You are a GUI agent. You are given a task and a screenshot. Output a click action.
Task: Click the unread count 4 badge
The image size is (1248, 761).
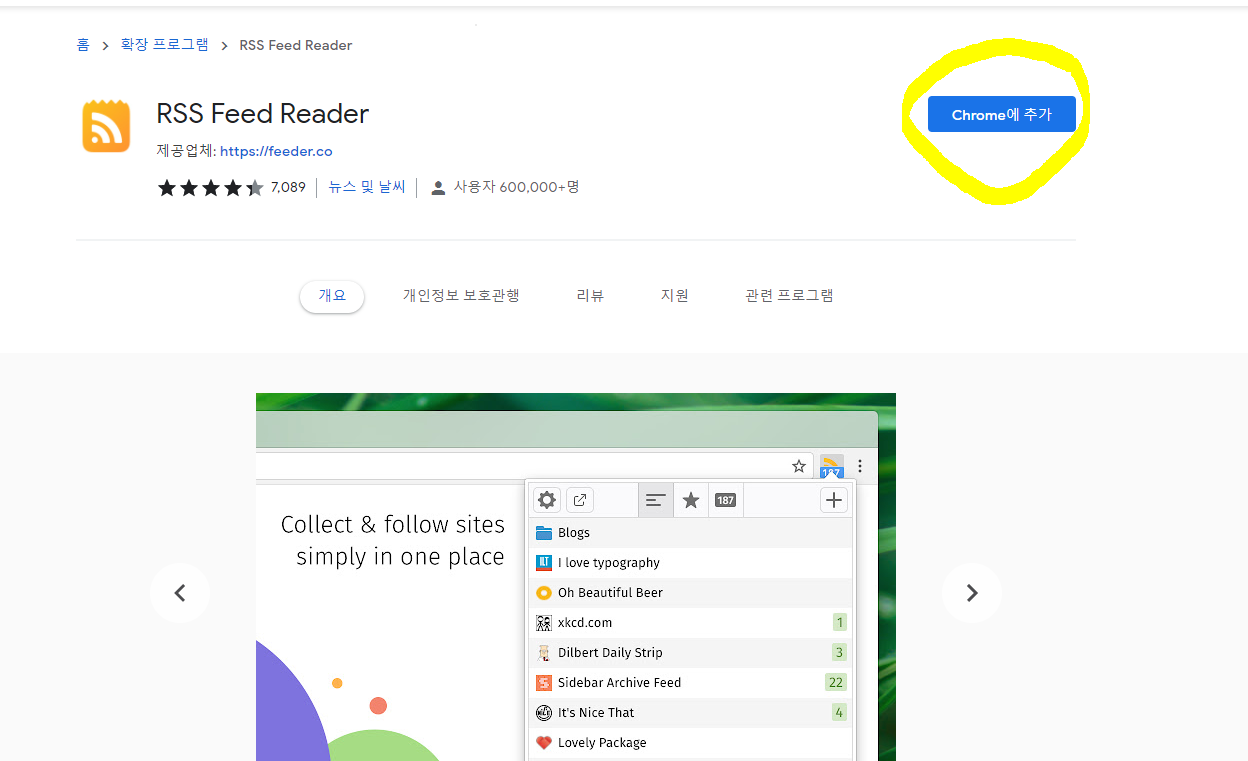839,713
